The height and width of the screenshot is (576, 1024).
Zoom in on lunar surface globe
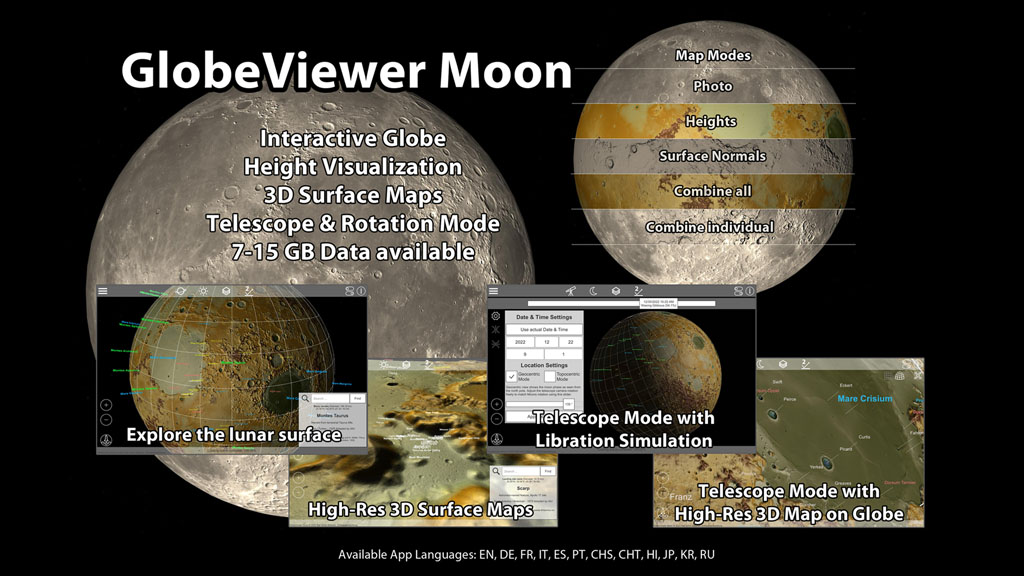106,405
